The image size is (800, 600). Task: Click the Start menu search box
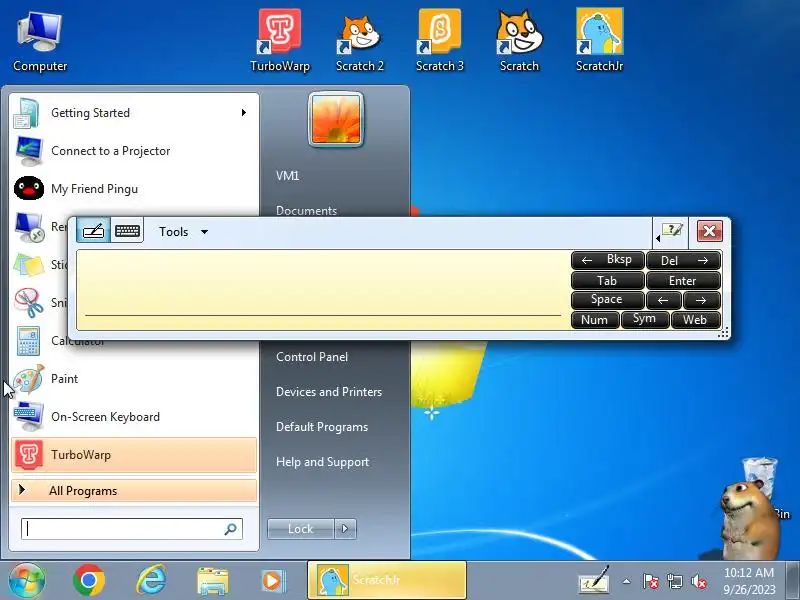click(132, 529)
